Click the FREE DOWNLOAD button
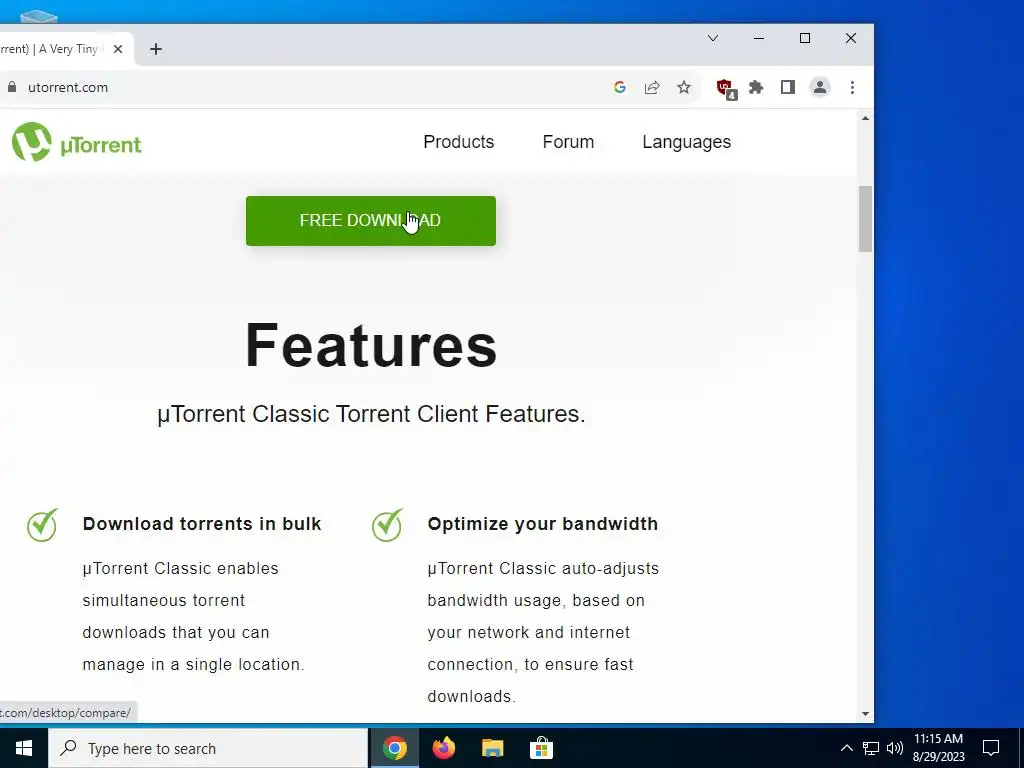 tap(371, 221)
